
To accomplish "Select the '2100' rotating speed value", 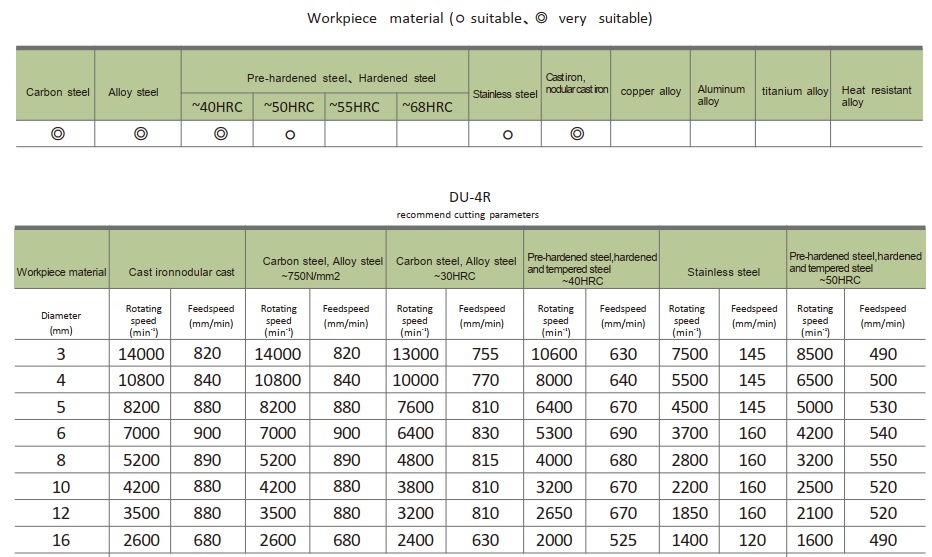I will [x=814, y=514].
